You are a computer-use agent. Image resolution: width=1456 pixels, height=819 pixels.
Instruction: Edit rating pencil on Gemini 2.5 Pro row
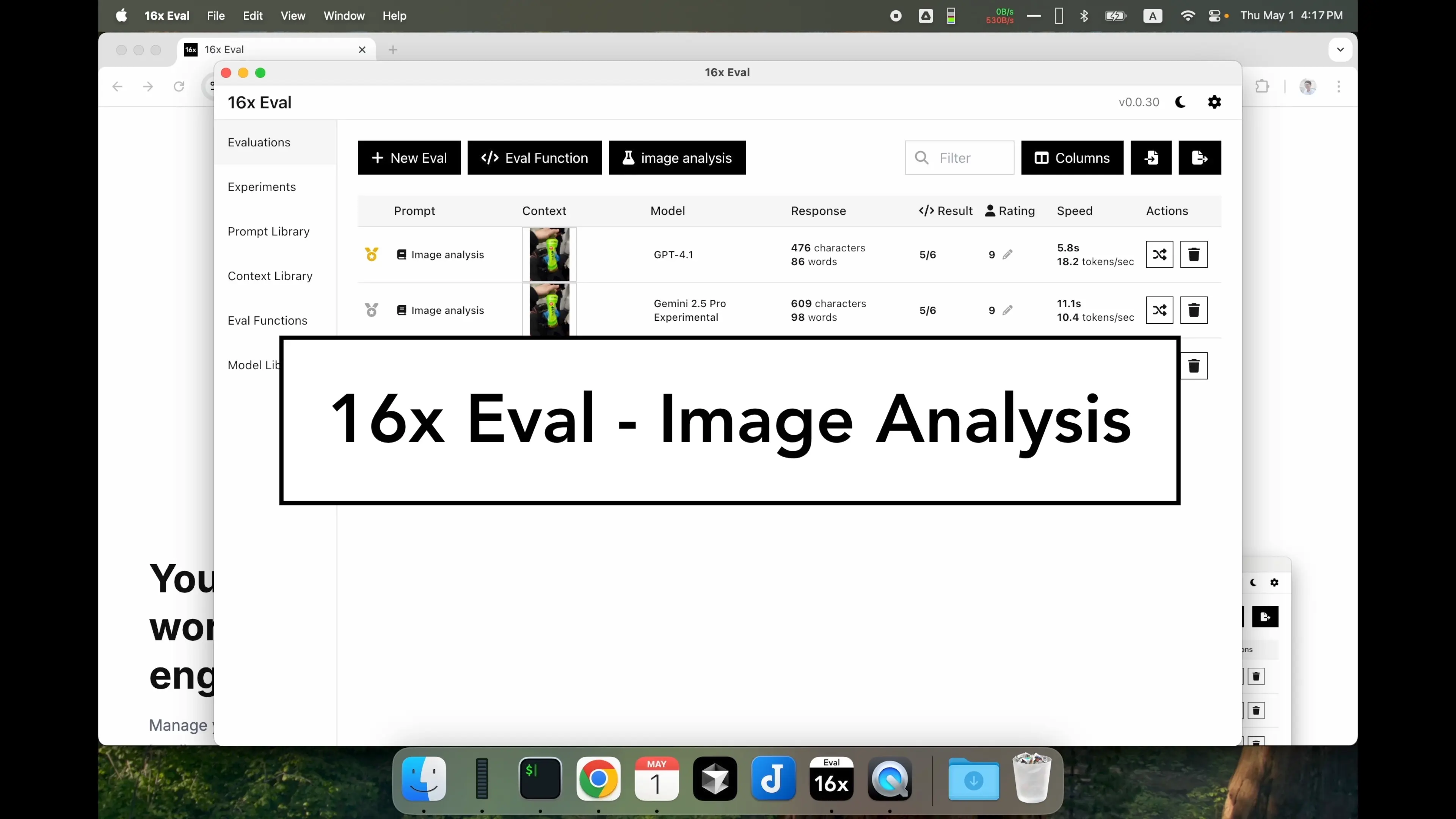pos(1007,310)
